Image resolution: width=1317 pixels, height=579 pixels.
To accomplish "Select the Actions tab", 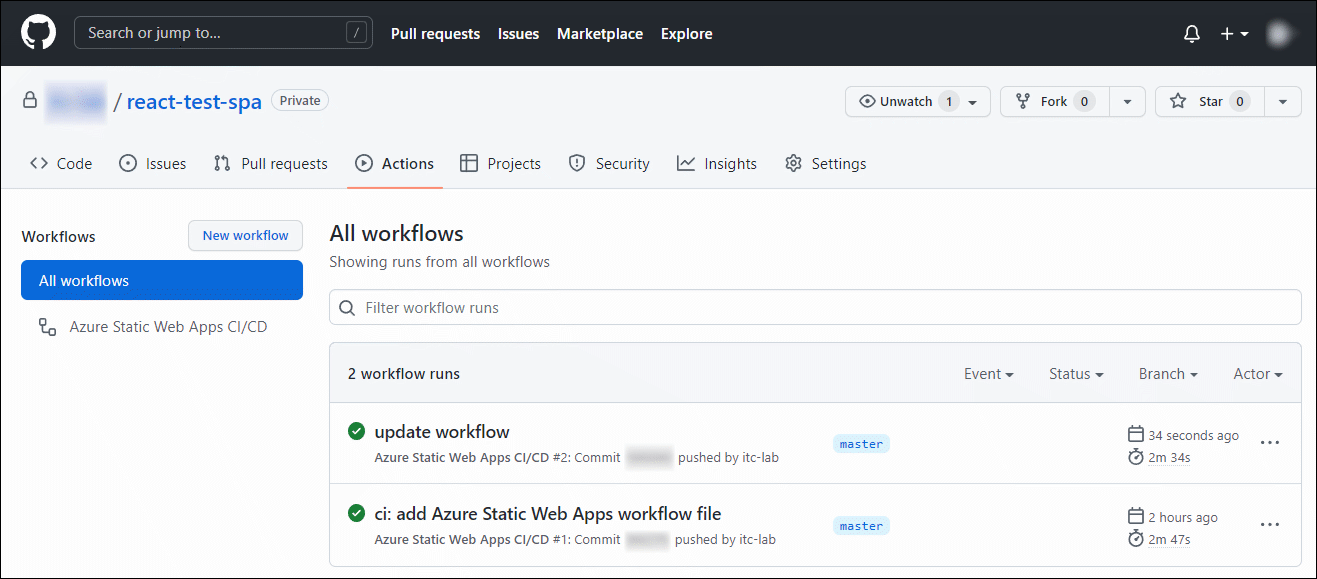I will pyautogui.click(x=395, y=164).
